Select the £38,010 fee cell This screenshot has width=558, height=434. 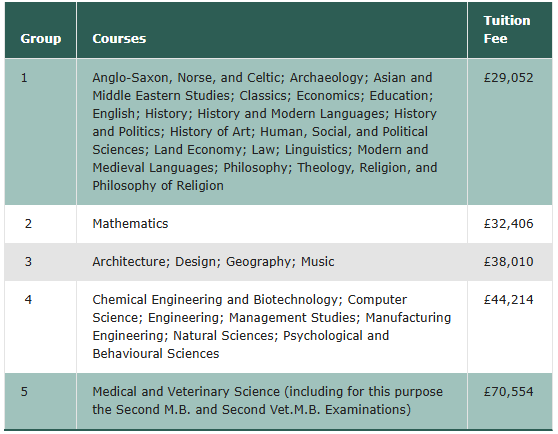pos(510,262)
